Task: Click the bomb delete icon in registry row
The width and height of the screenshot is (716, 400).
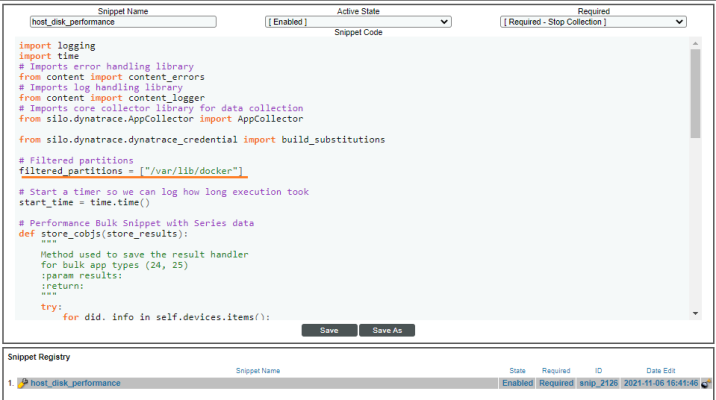Action: (706, 384)
